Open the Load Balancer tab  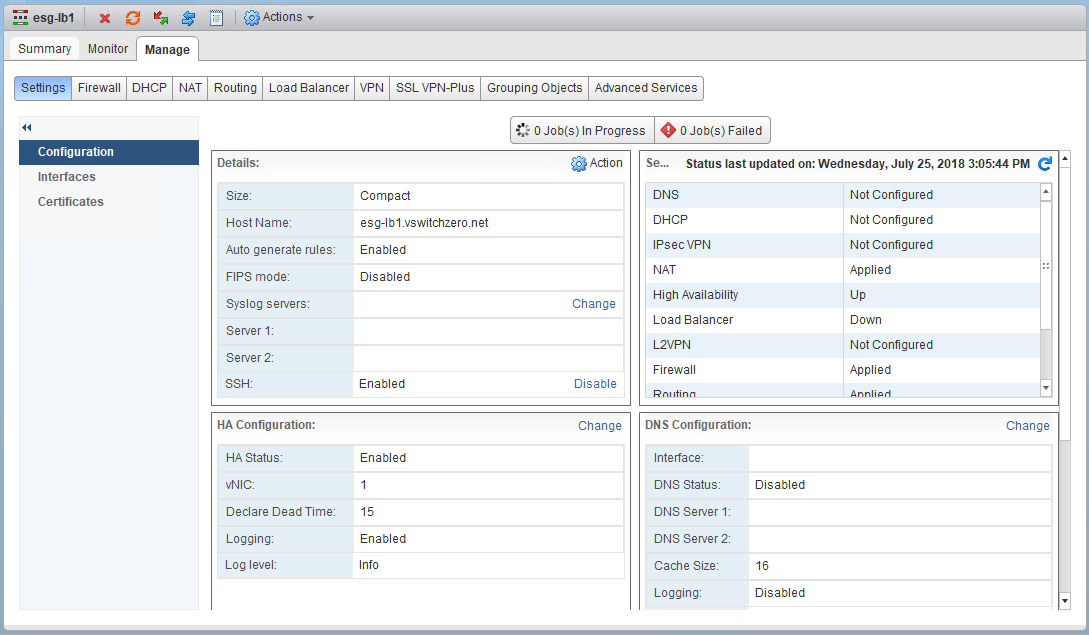[x=308, y=88]
